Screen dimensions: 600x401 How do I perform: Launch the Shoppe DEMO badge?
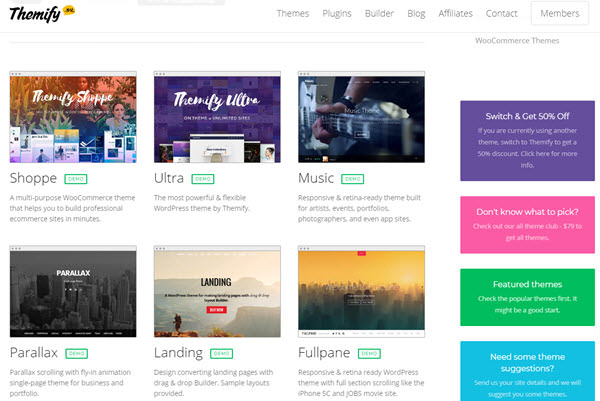[76, 179]
